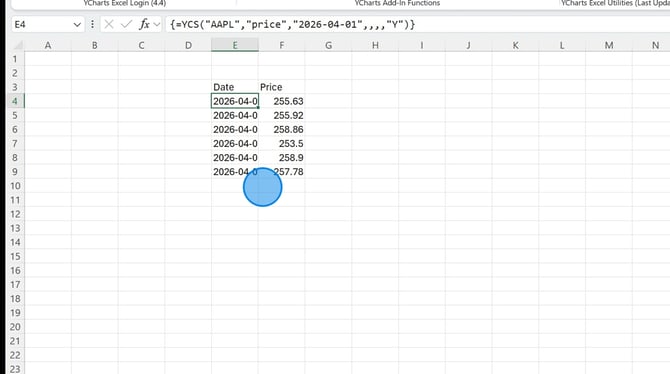Select column N header
670x374 pixels.
(651, 45)
